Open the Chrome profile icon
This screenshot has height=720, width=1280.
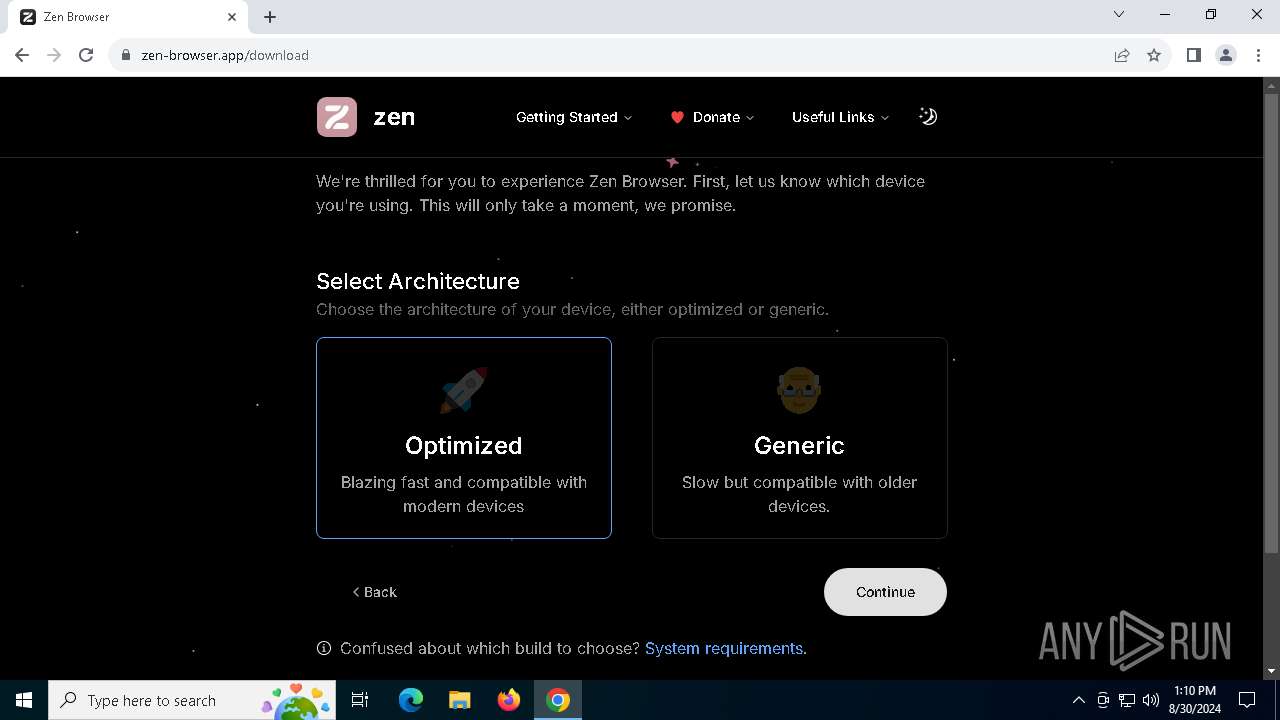click(1226, 55)
